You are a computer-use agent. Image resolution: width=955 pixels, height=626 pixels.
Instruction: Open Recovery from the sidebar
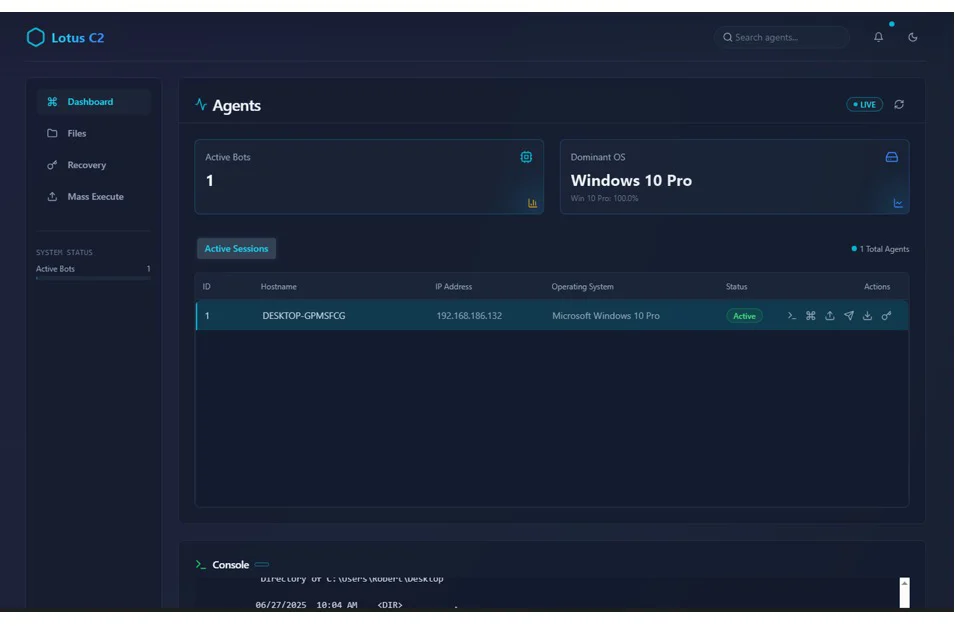coord(93,165)
